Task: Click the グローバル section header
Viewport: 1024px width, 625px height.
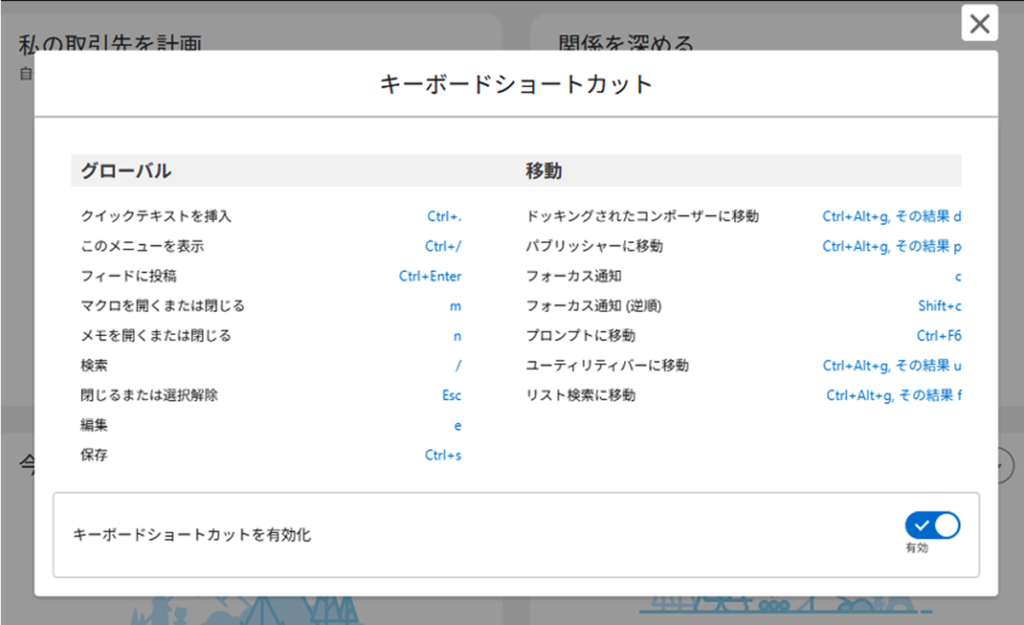Action: (126, 171)
